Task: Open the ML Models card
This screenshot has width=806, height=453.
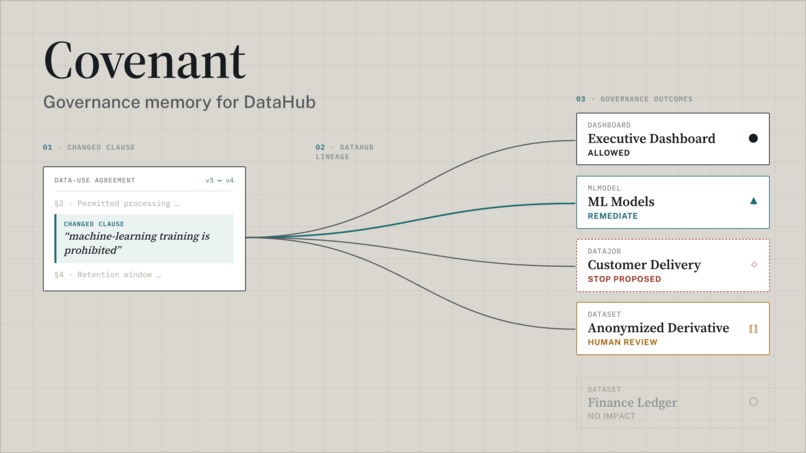Action: point(673,202)
